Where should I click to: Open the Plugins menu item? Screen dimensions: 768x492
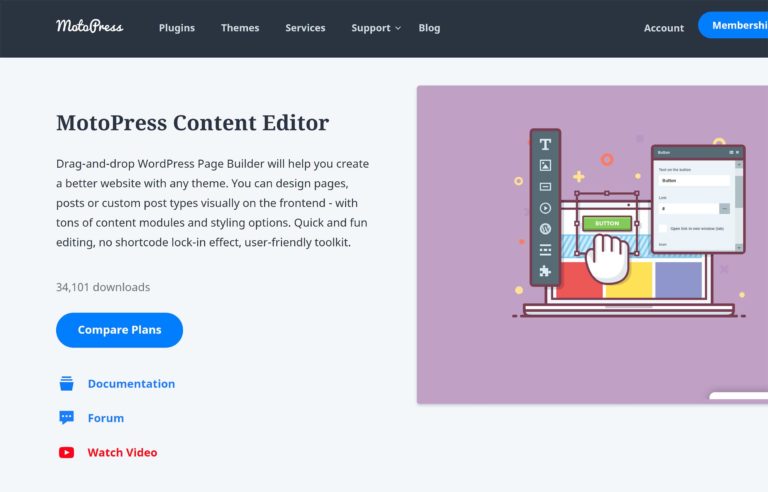177,28
